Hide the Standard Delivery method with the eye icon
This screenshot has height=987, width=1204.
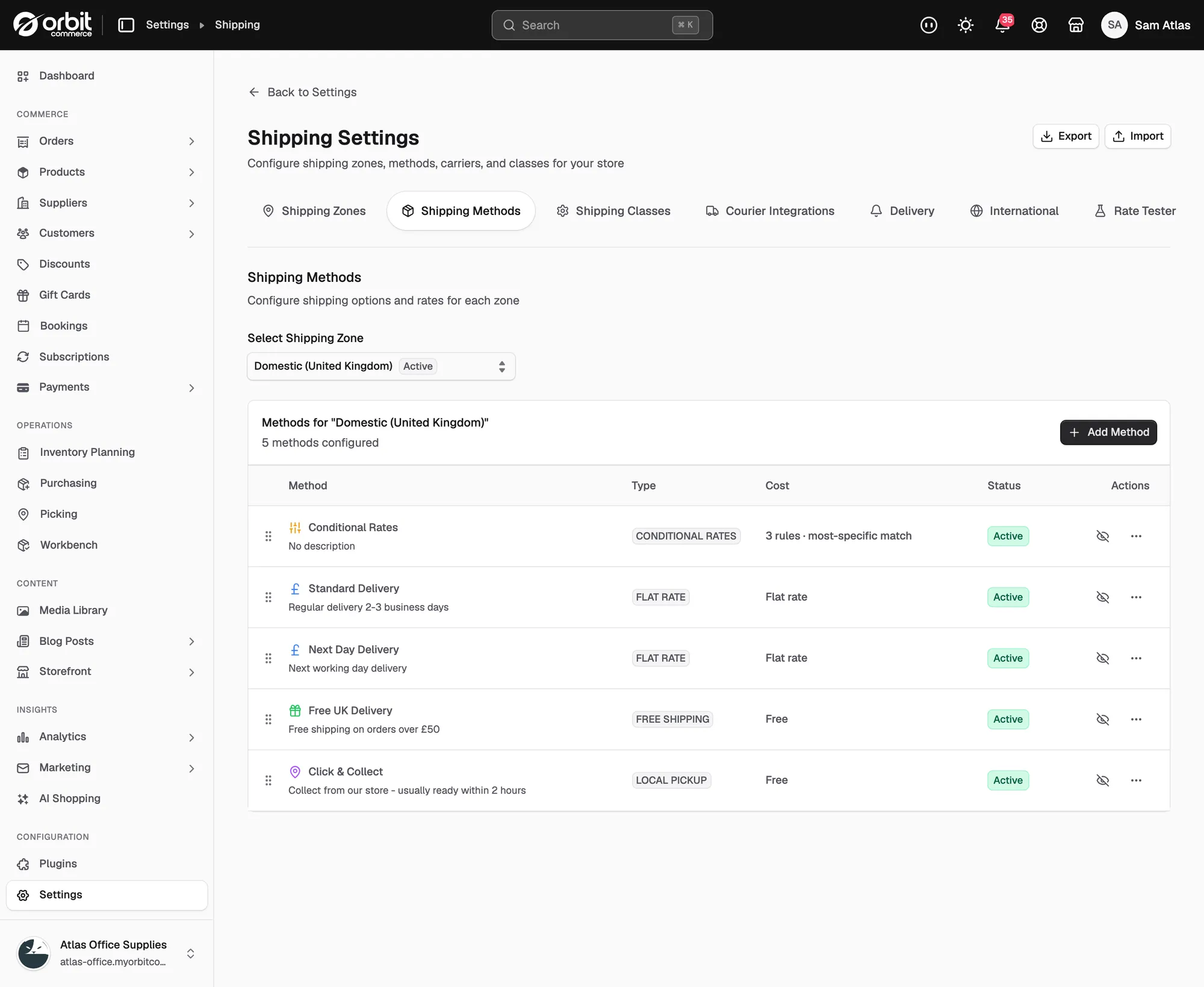pyautogui.click(x=1103, y=597)
